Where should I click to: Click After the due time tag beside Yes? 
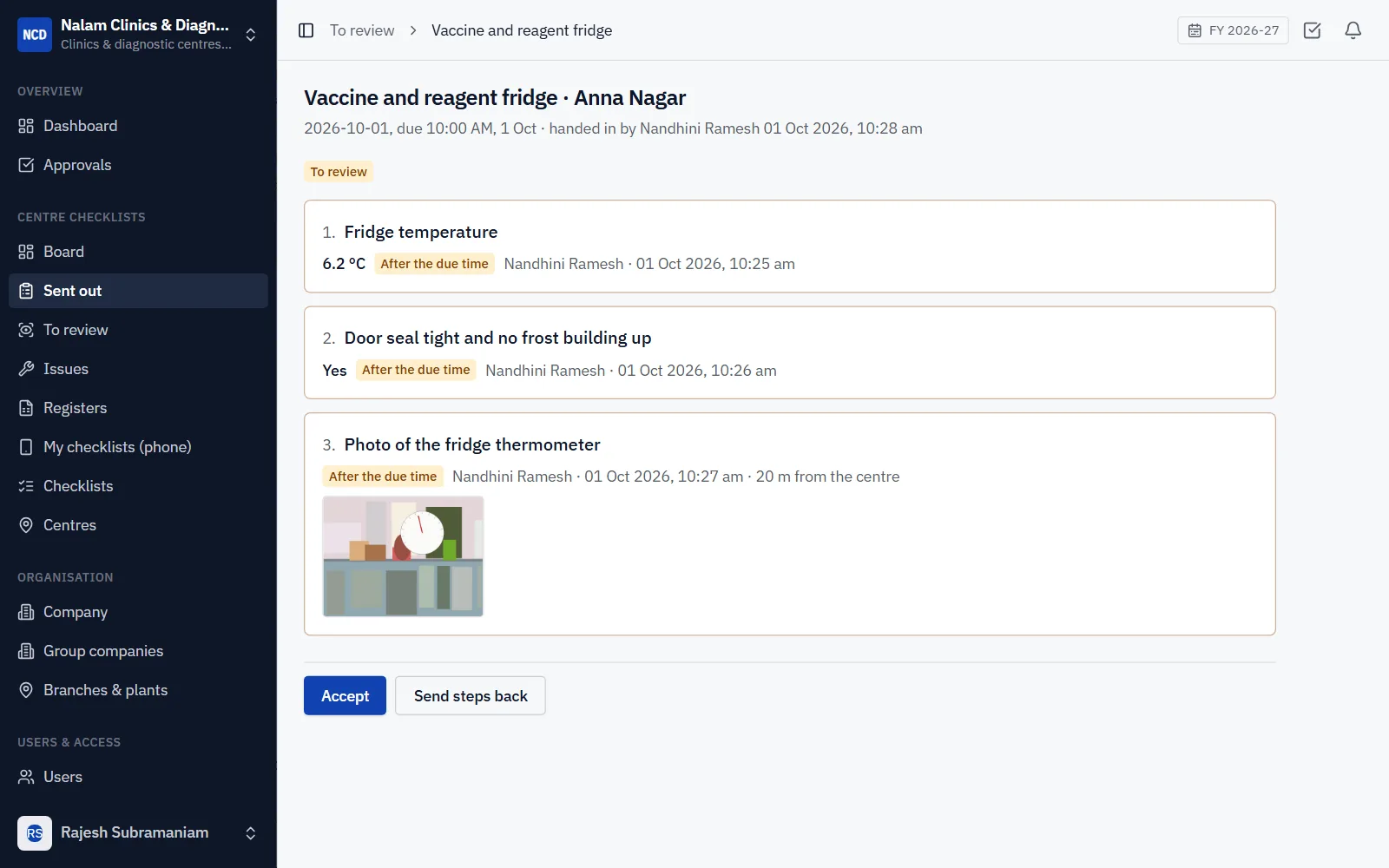pos(416,370)
